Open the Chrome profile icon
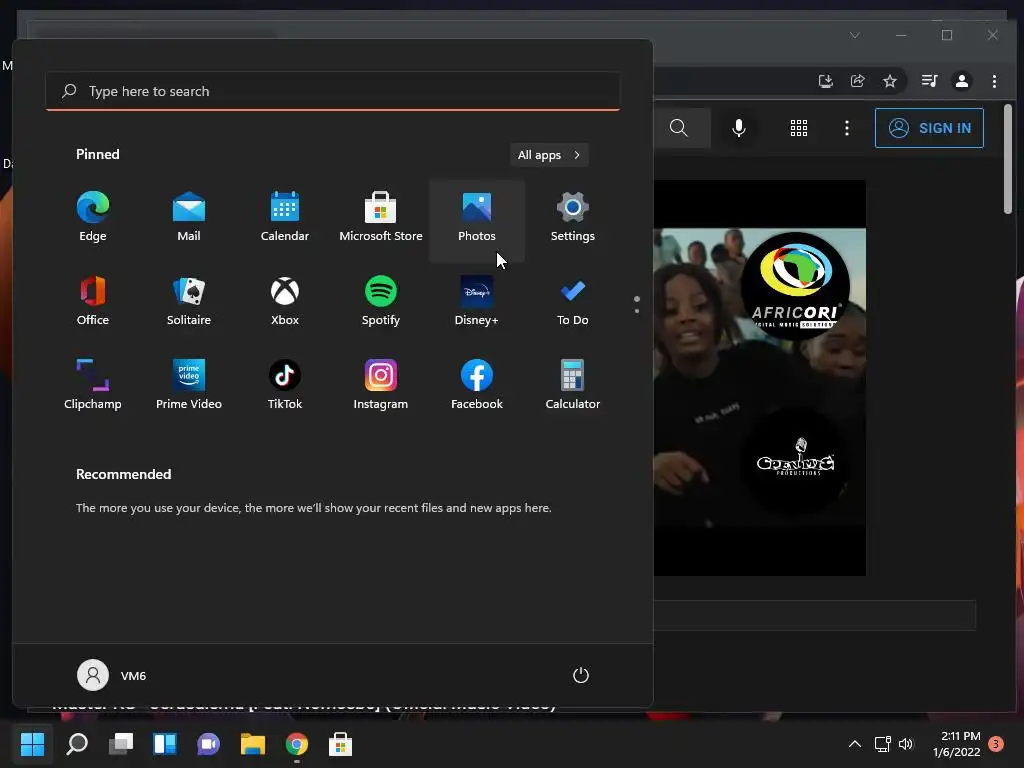This screenshot has height=768, width=1024. (961, 81)
